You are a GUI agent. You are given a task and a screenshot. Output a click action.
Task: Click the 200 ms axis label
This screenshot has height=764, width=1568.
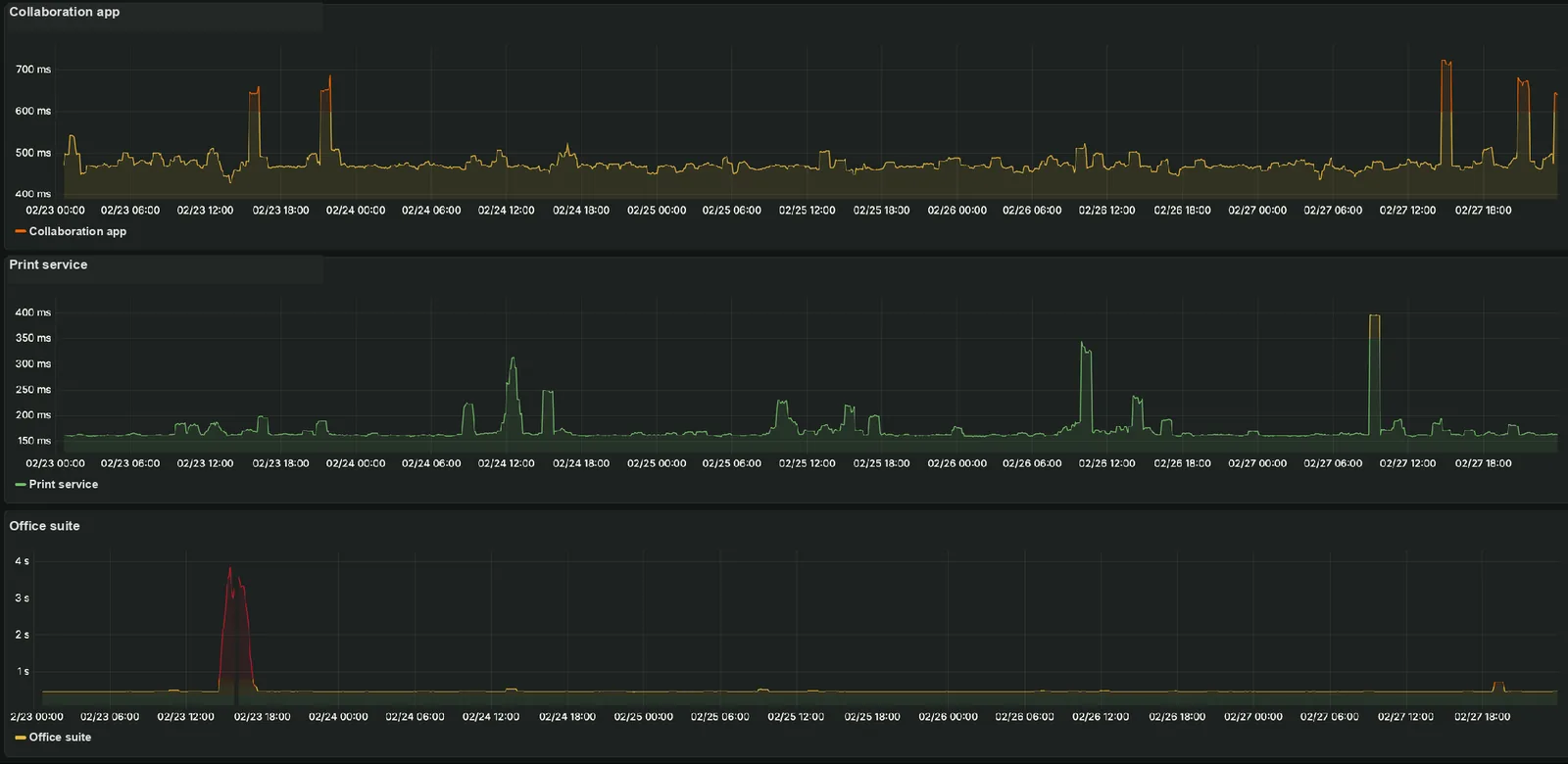pyautogui.click(x=33, y=415)
